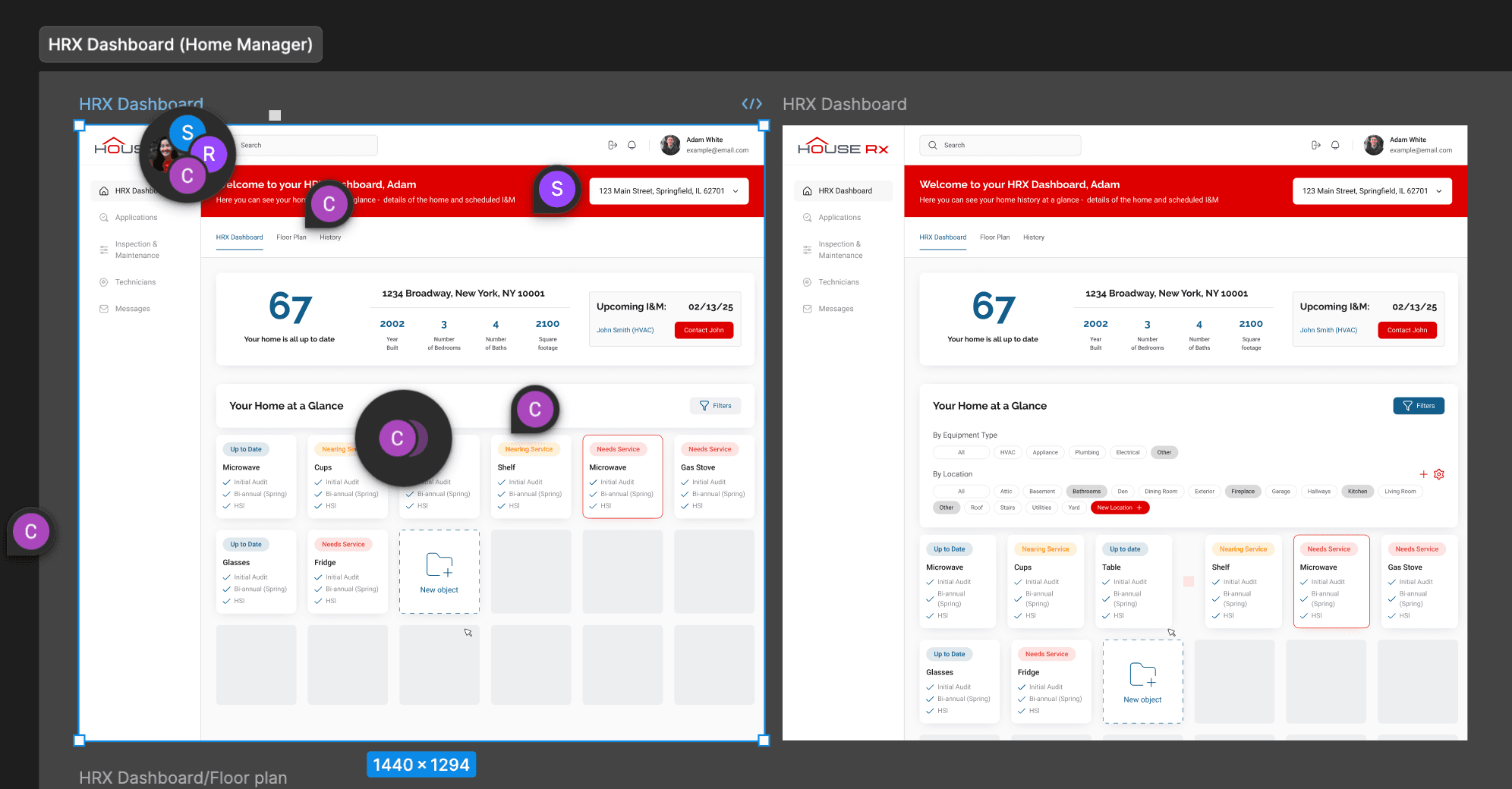
Task: Click the red gear icon beside By Location
Action: tap(1438, 474)
